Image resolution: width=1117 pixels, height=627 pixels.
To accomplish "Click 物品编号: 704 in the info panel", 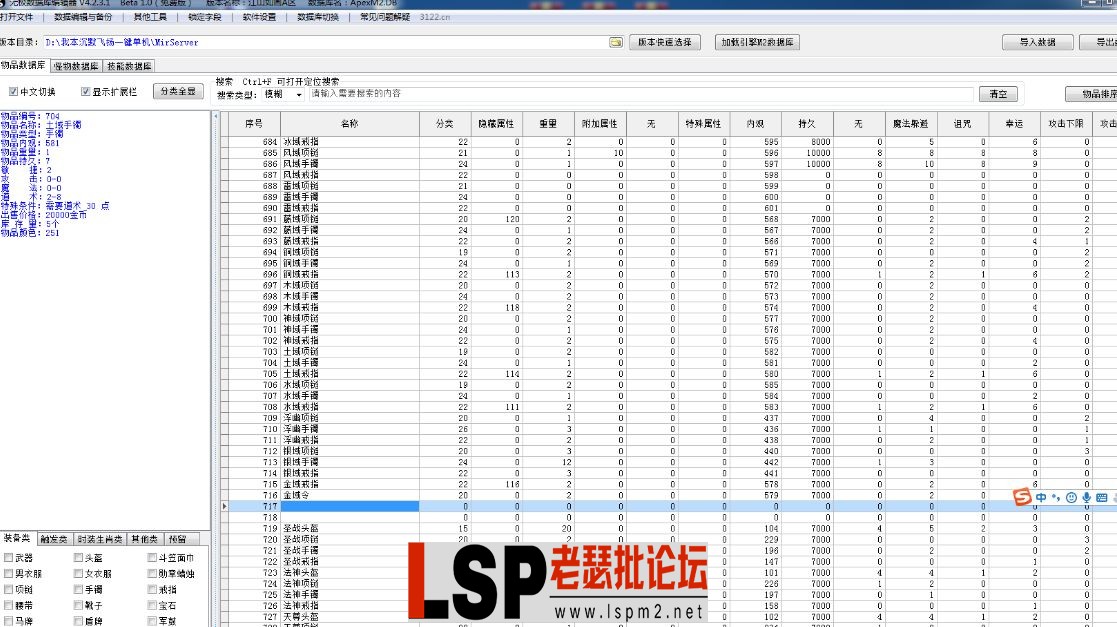I will 30,116.
